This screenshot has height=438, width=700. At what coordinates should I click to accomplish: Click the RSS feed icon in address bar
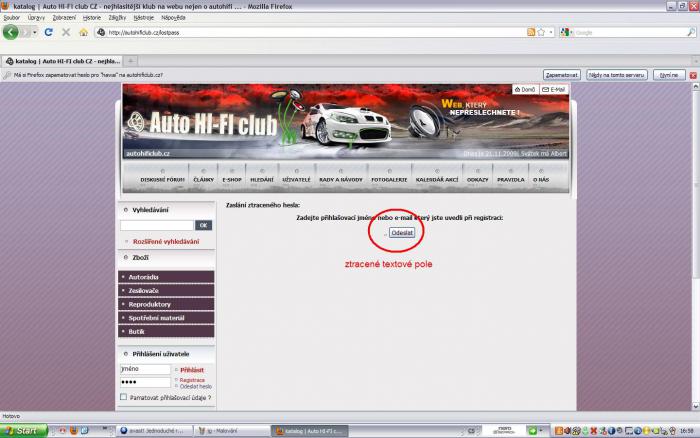click(531, 32)
